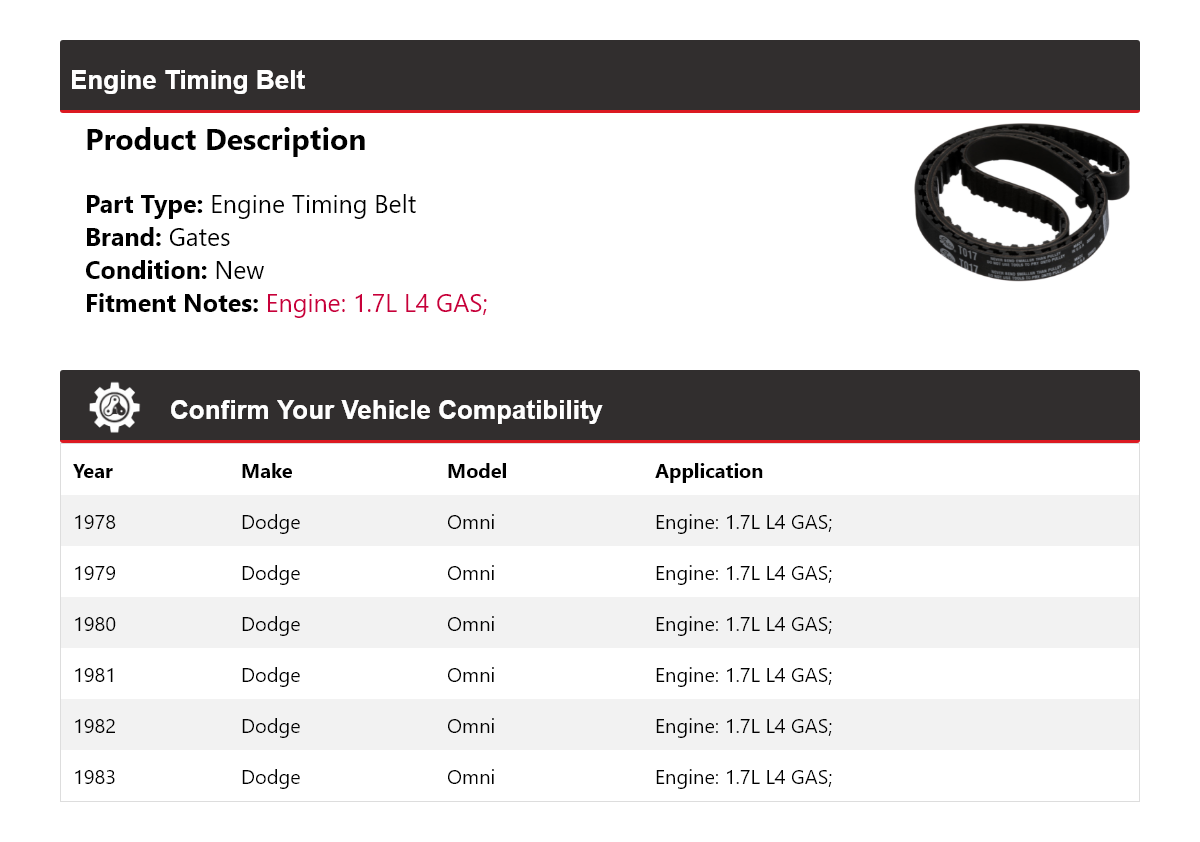Select the 1982 Dodge Omni row
This screenshot has width=1200, height=842.
click(x=600, y=726)
